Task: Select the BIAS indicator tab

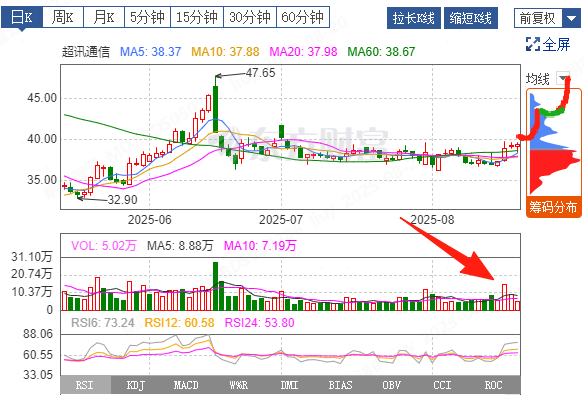Action: 340,385
